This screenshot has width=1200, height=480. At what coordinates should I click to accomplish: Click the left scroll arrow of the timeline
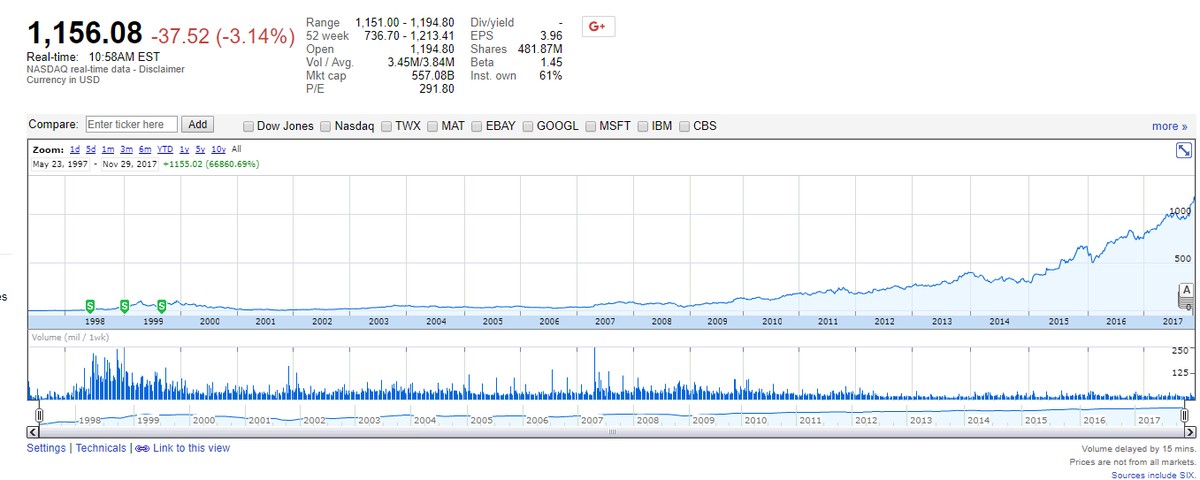(x=31, y=432)
